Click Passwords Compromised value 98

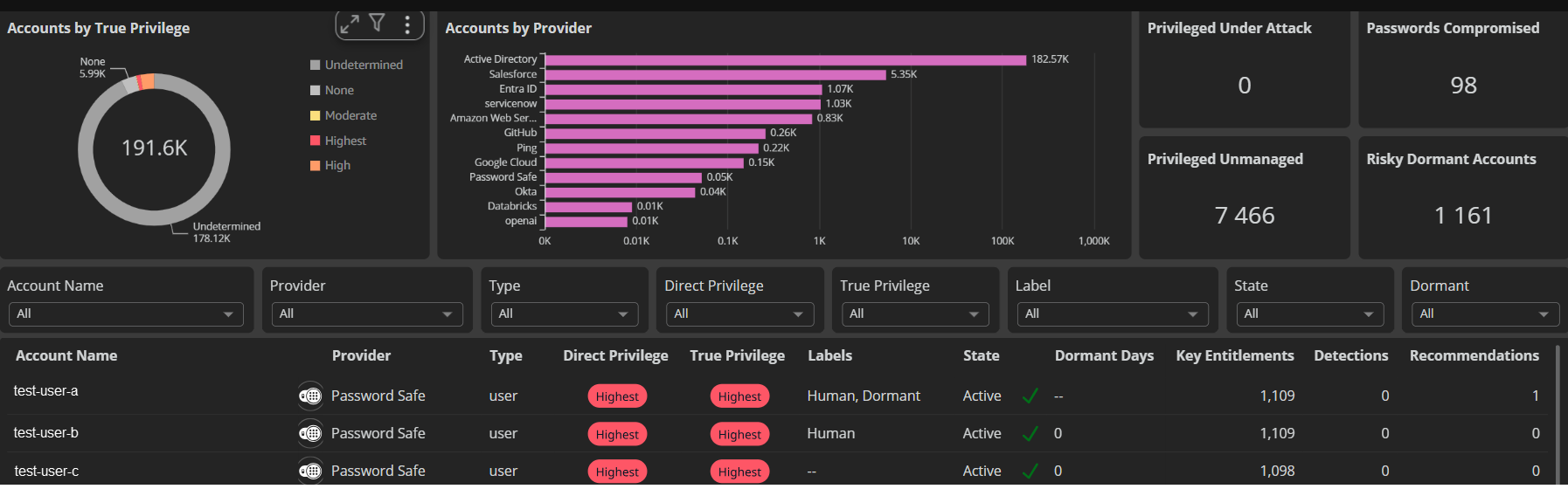(1464, 86)
